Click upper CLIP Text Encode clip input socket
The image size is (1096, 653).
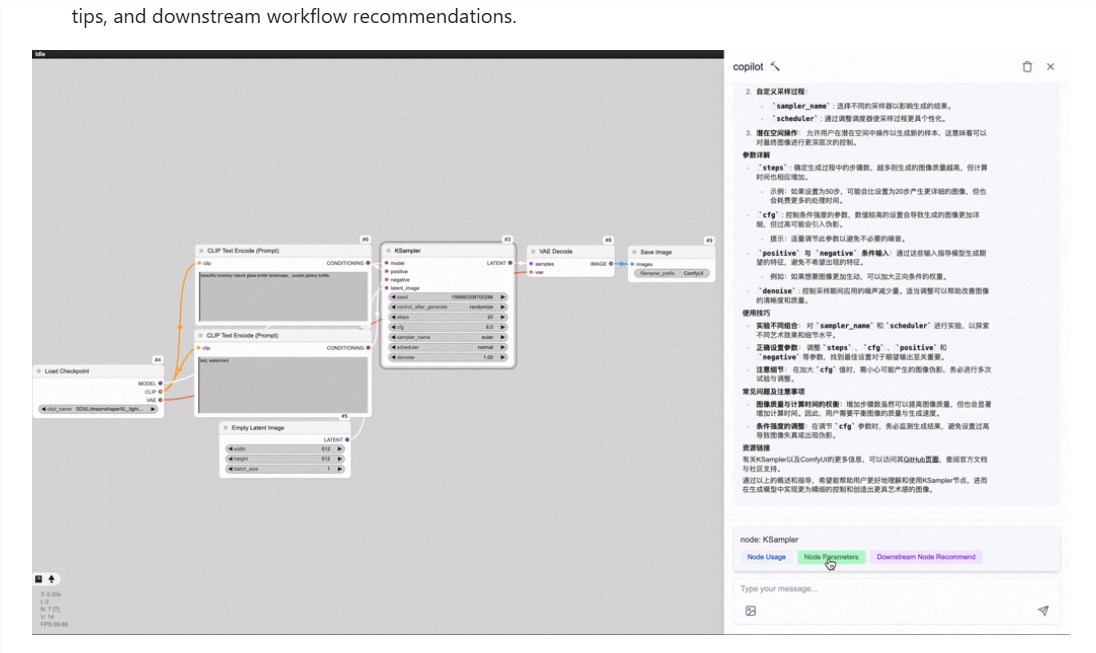click(x=199, y=263)
